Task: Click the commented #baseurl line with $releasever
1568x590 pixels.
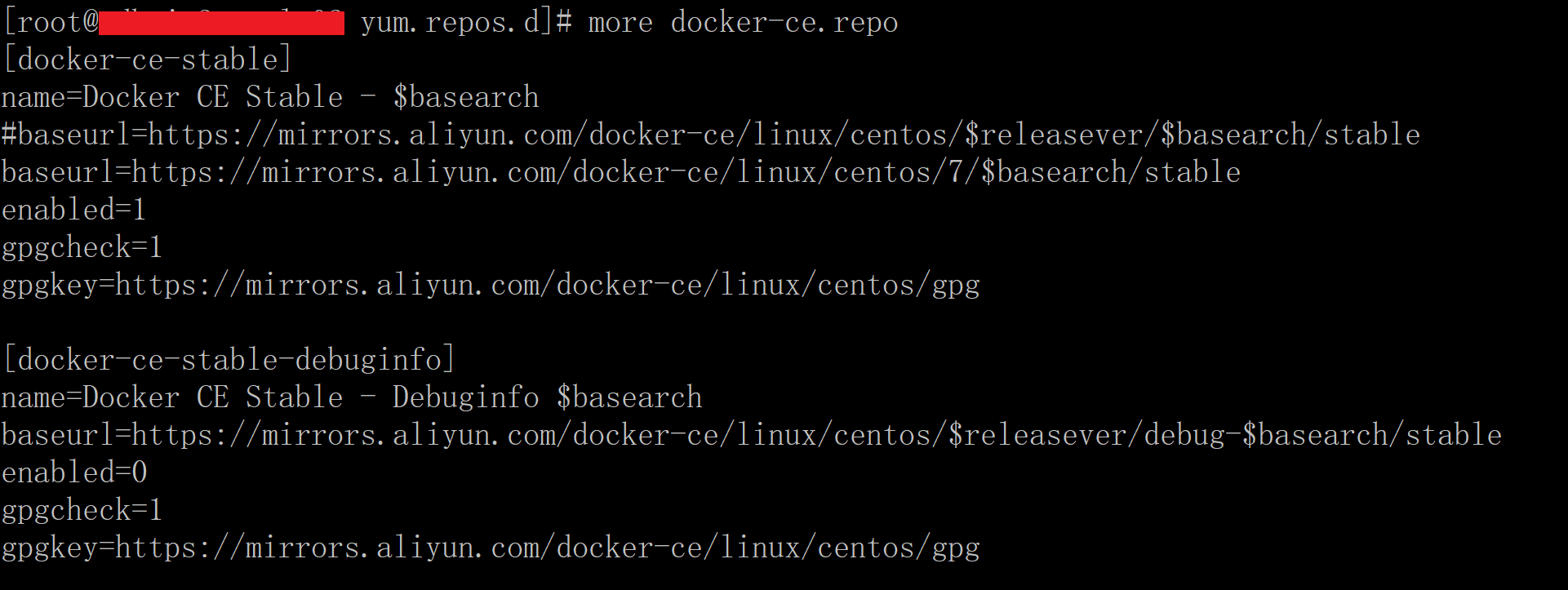Action: 711,135
